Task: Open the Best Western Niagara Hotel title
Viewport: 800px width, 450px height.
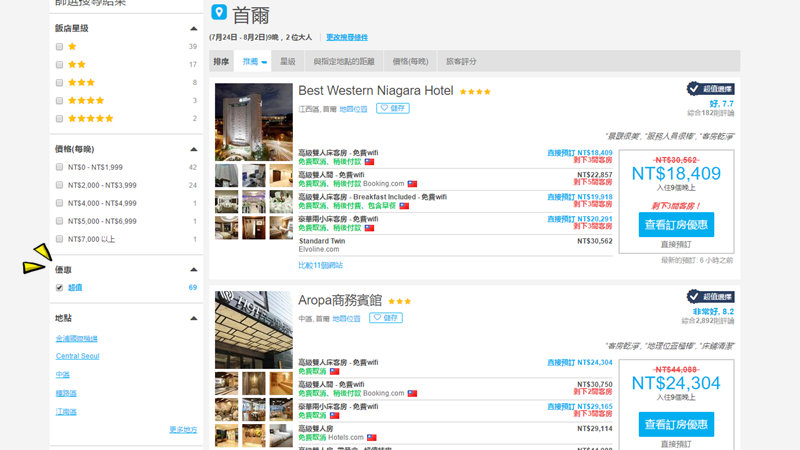Action: tap(376, 91)
